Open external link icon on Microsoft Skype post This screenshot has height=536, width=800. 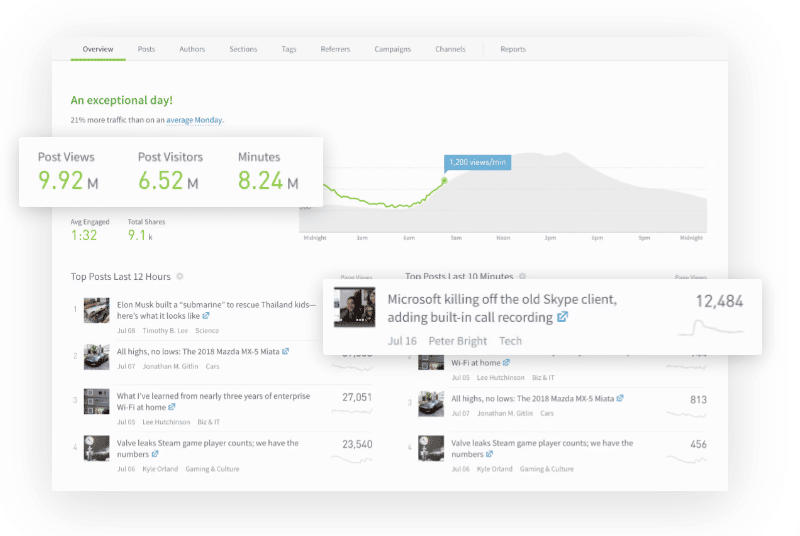pyautogui.click(x=562, y=317)
